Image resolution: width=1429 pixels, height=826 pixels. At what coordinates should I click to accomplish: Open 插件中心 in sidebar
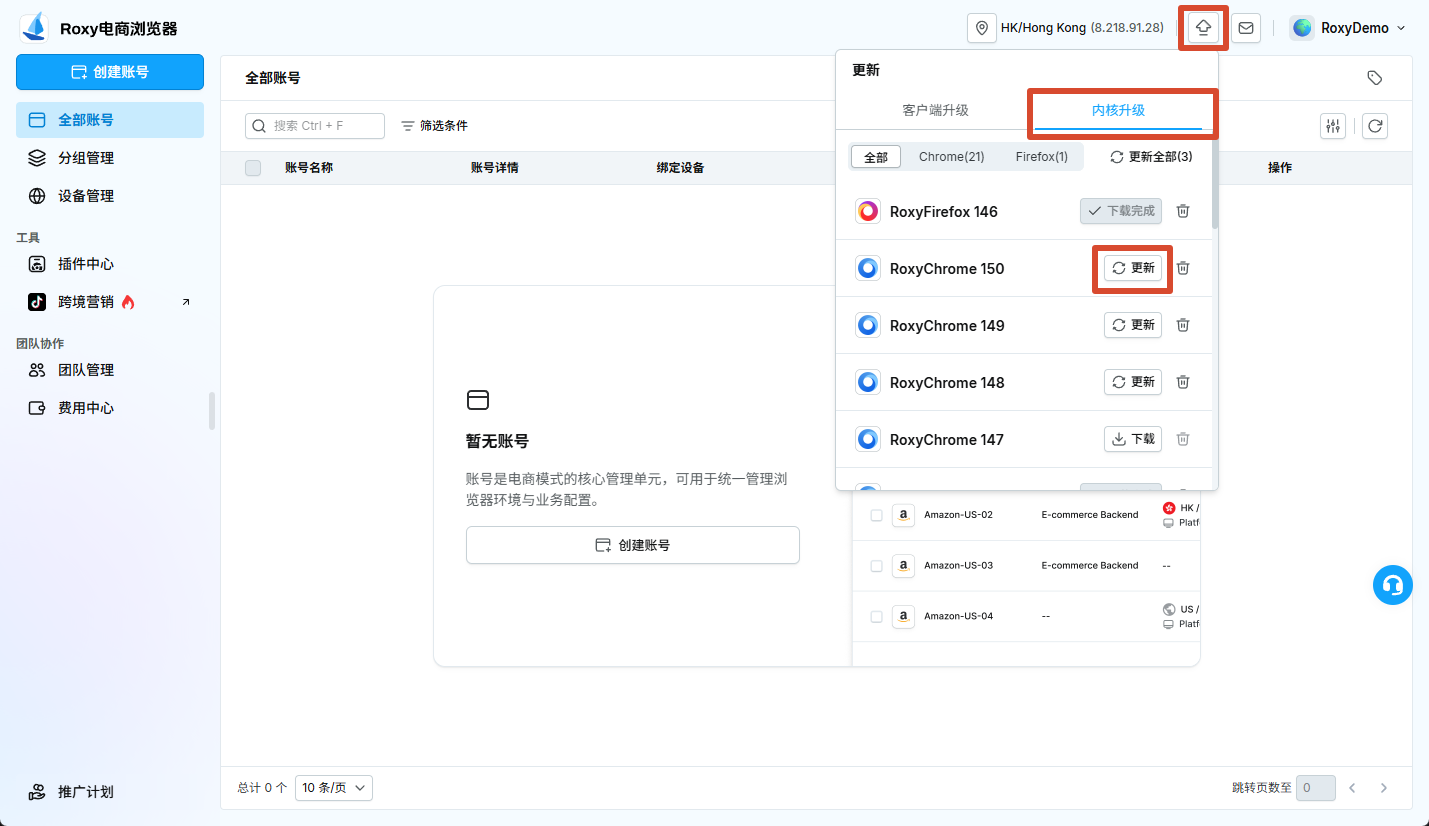(x=110, y=264)
